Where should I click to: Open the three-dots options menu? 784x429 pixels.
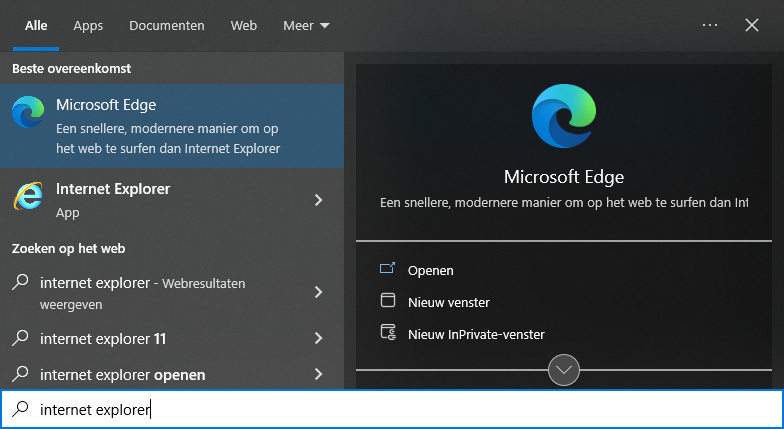click(710, 25)
